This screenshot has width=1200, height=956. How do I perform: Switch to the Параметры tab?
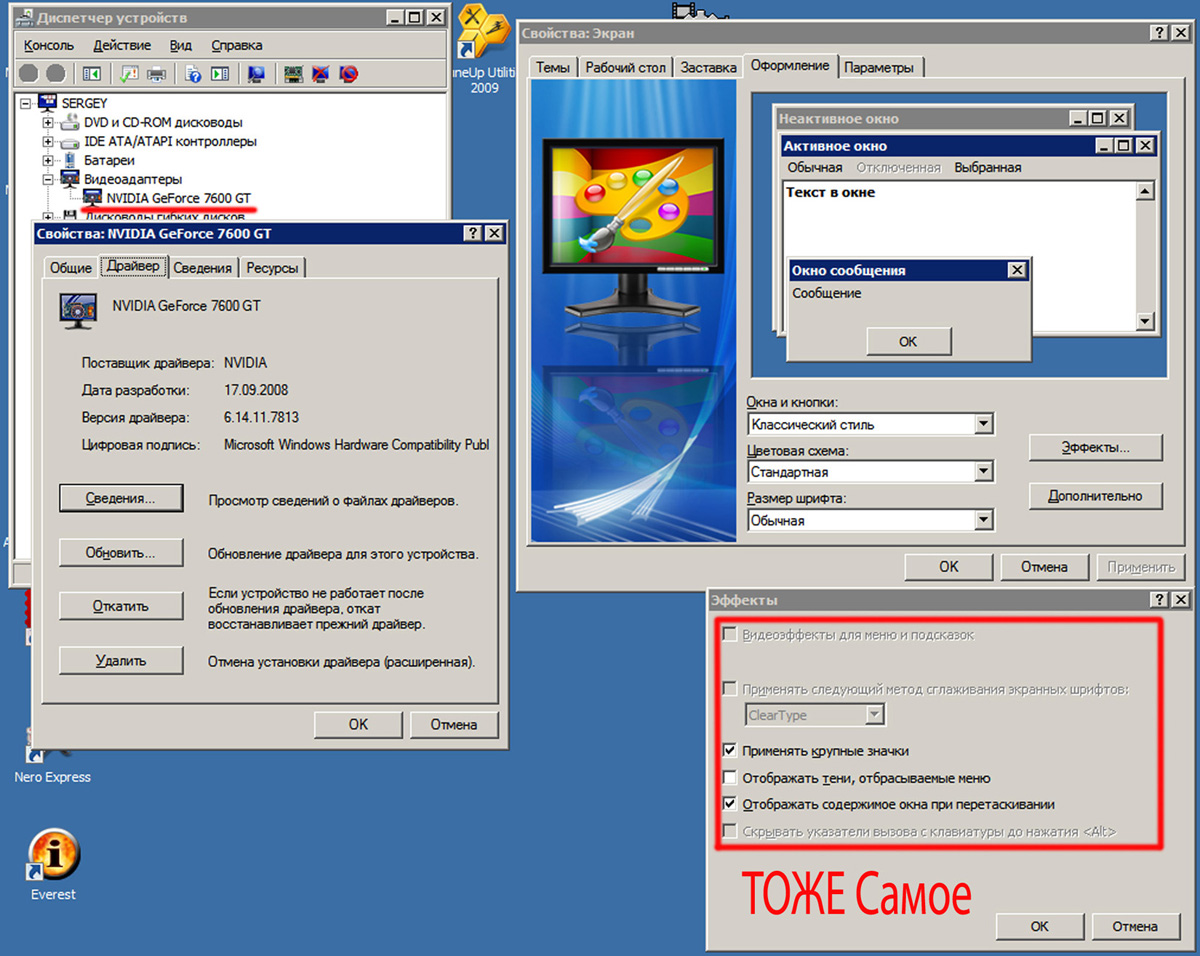pos(879,68)
